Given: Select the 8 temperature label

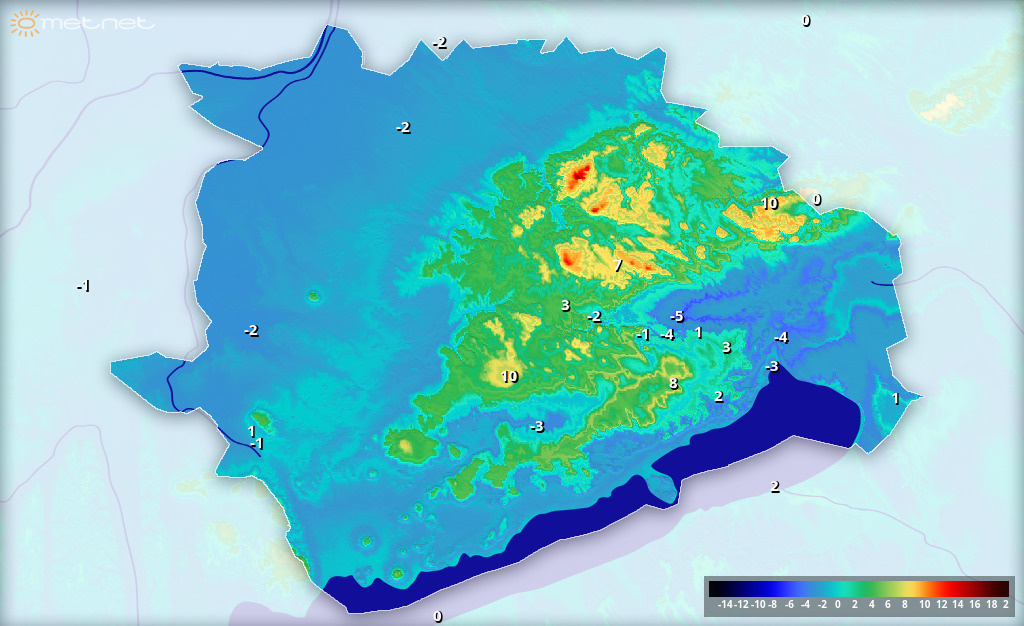Looking at the screenshot, I should pos(673,383).
